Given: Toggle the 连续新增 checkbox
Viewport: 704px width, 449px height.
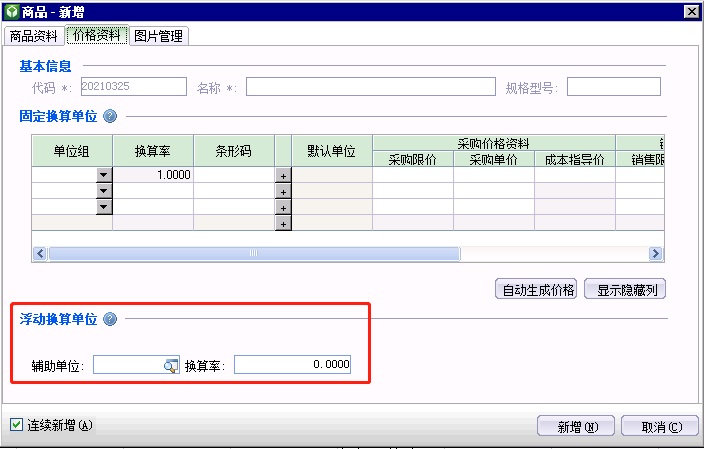Looking at the screenshot, I should [16, 425].
